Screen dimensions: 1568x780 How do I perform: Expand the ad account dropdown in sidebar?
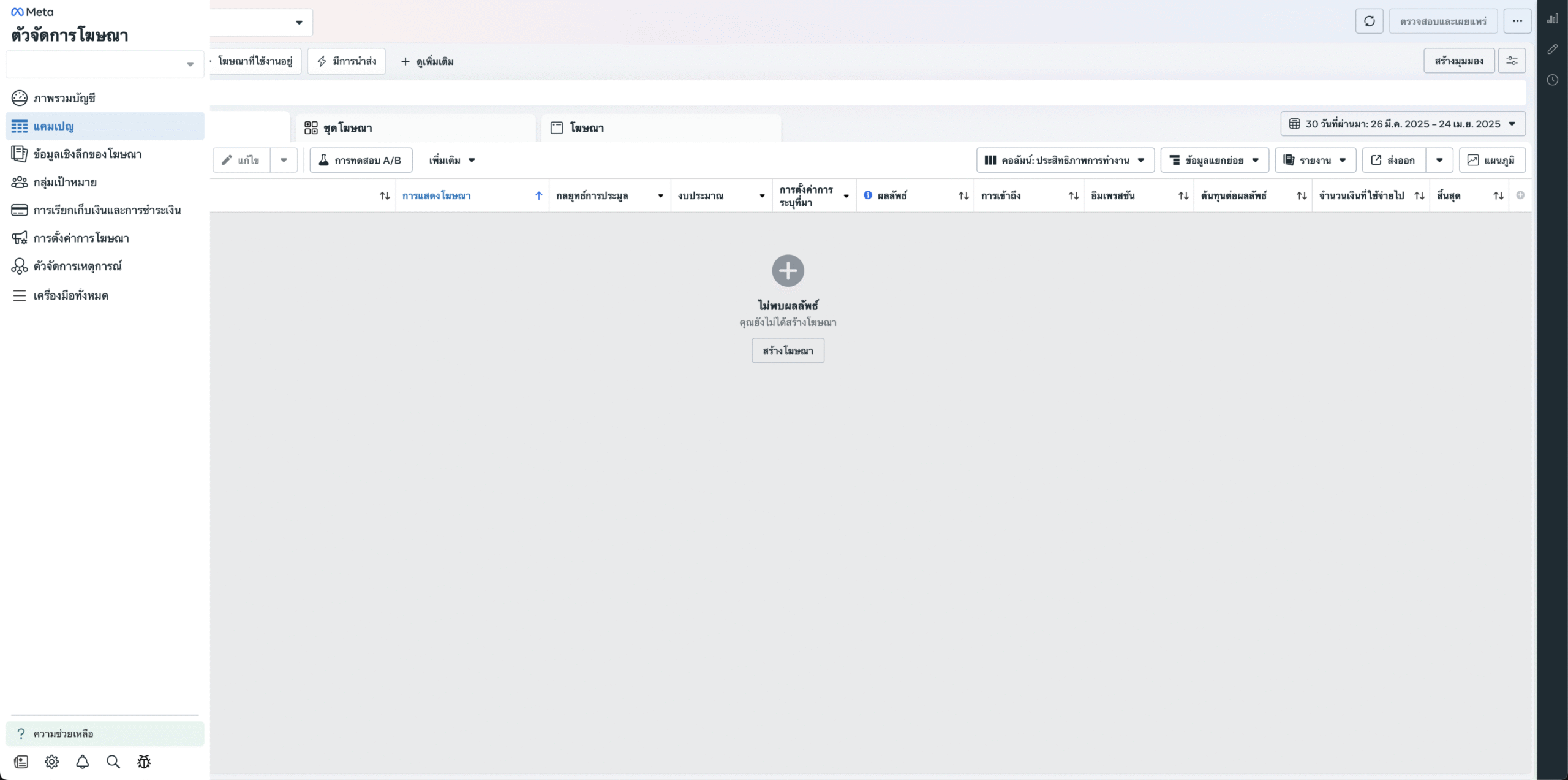(105, 64)
